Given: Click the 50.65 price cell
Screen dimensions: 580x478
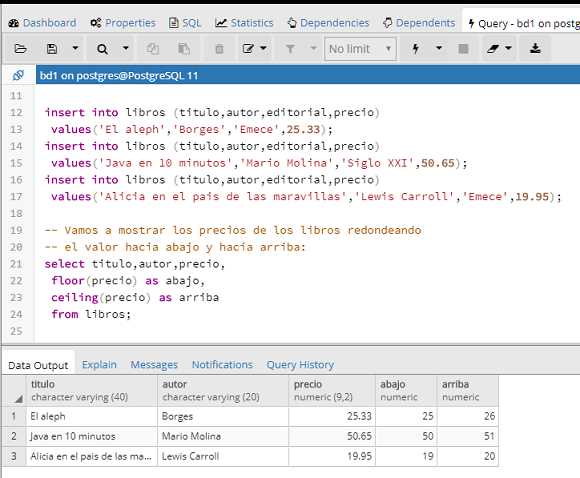Looking at the screenshot, I should point(332,436).
